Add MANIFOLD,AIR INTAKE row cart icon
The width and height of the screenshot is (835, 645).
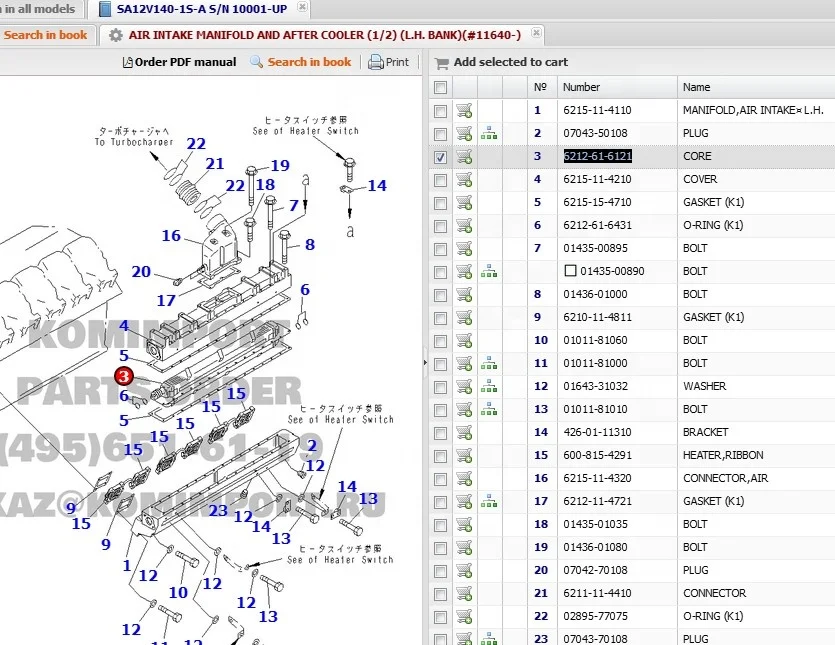(x=464, y=110)
